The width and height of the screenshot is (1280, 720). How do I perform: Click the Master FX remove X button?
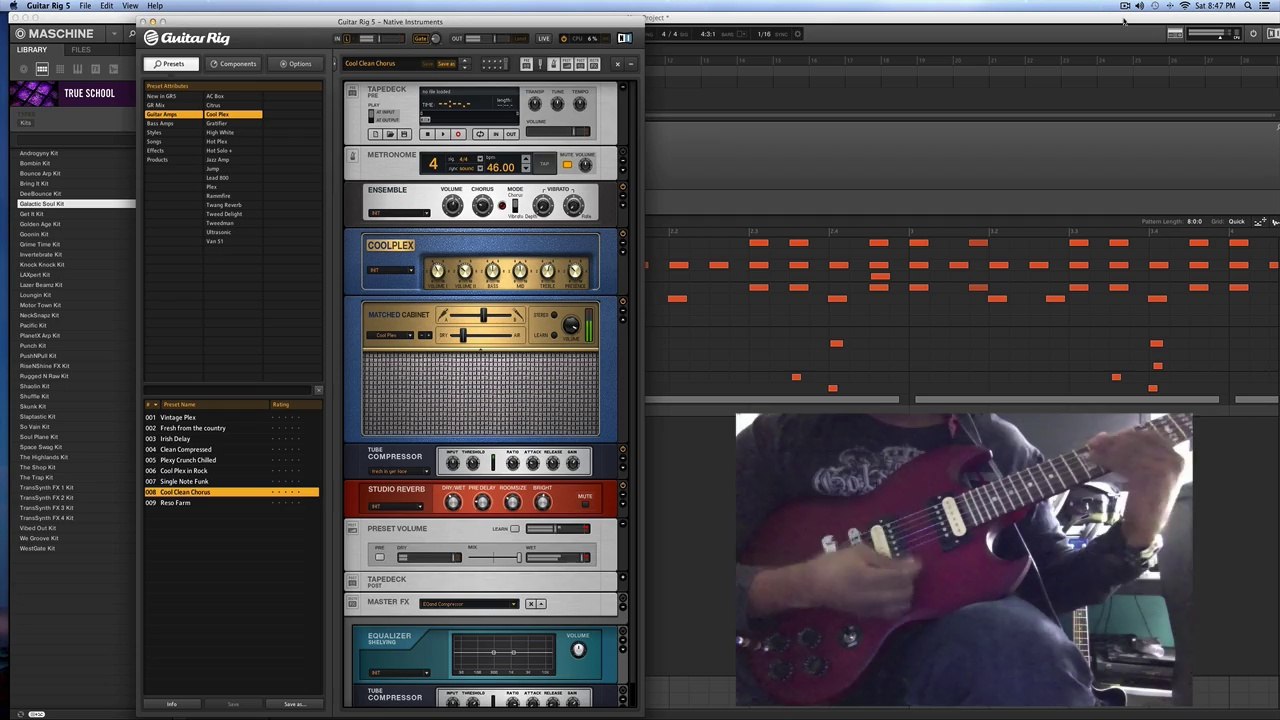[x=531, y=604]
